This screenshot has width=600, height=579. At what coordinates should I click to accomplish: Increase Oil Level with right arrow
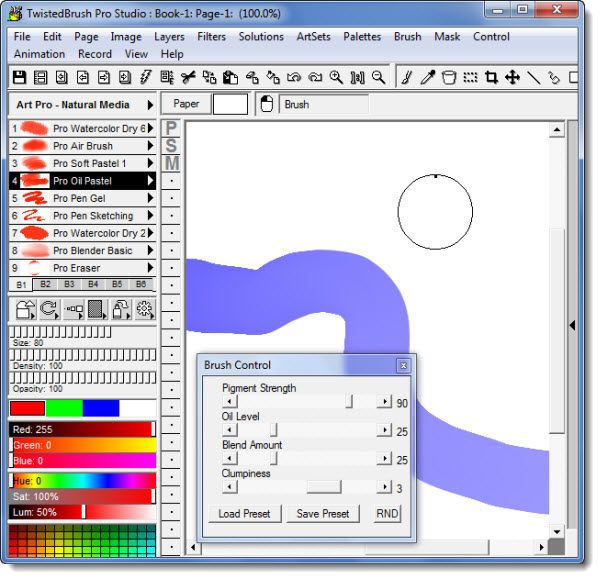pyautogui.click(x=385, y=430)
